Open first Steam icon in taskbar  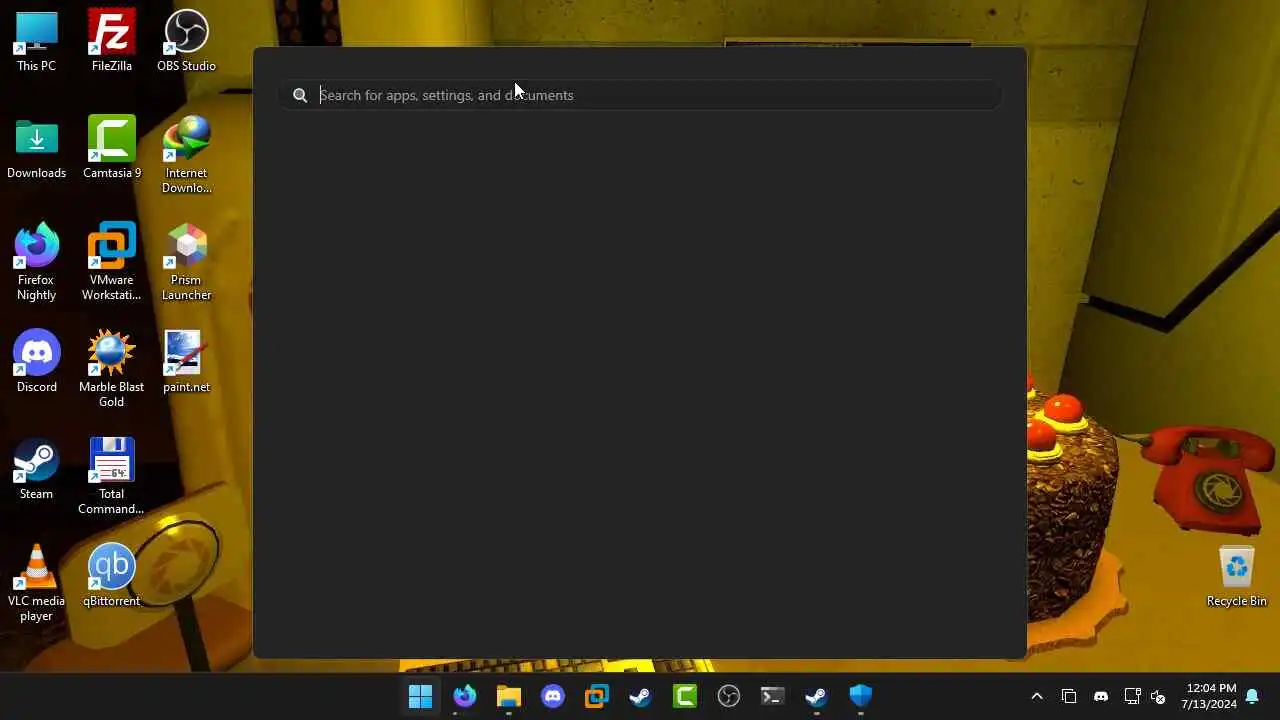pyautogui.click(x=641, y=696)
